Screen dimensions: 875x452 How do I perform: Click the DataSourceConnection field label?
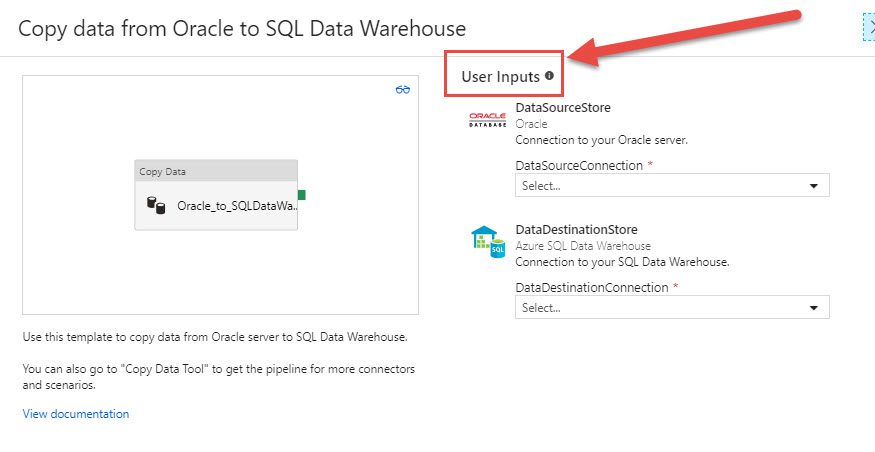(x=579, y=166)
